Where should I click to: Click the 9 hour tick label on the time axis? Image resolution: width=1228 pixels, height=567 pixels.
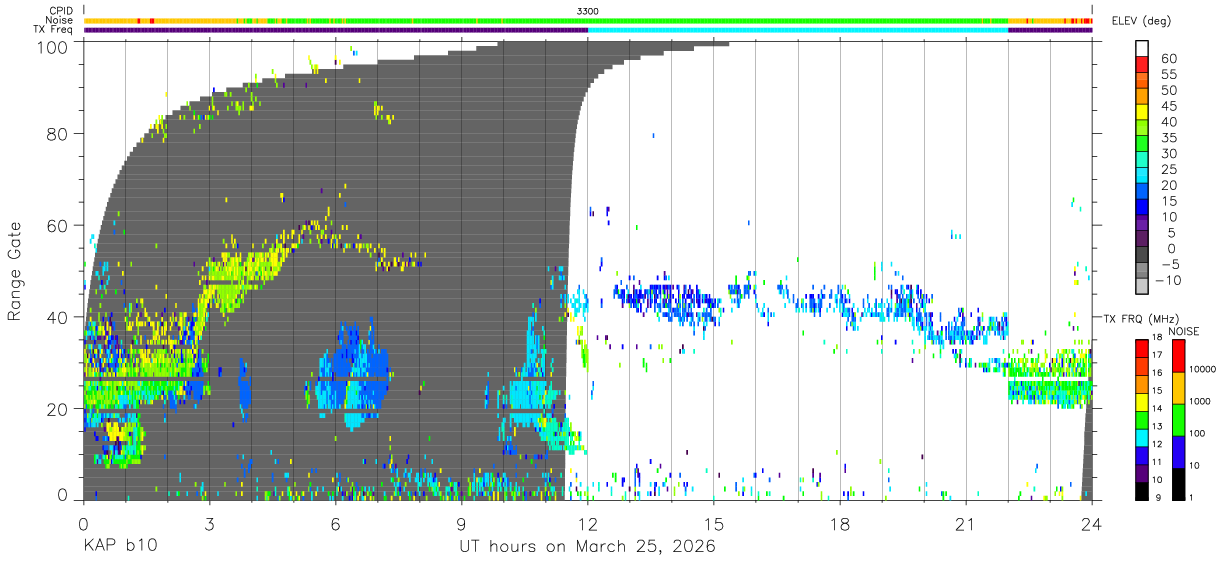[x=461, y=525]
